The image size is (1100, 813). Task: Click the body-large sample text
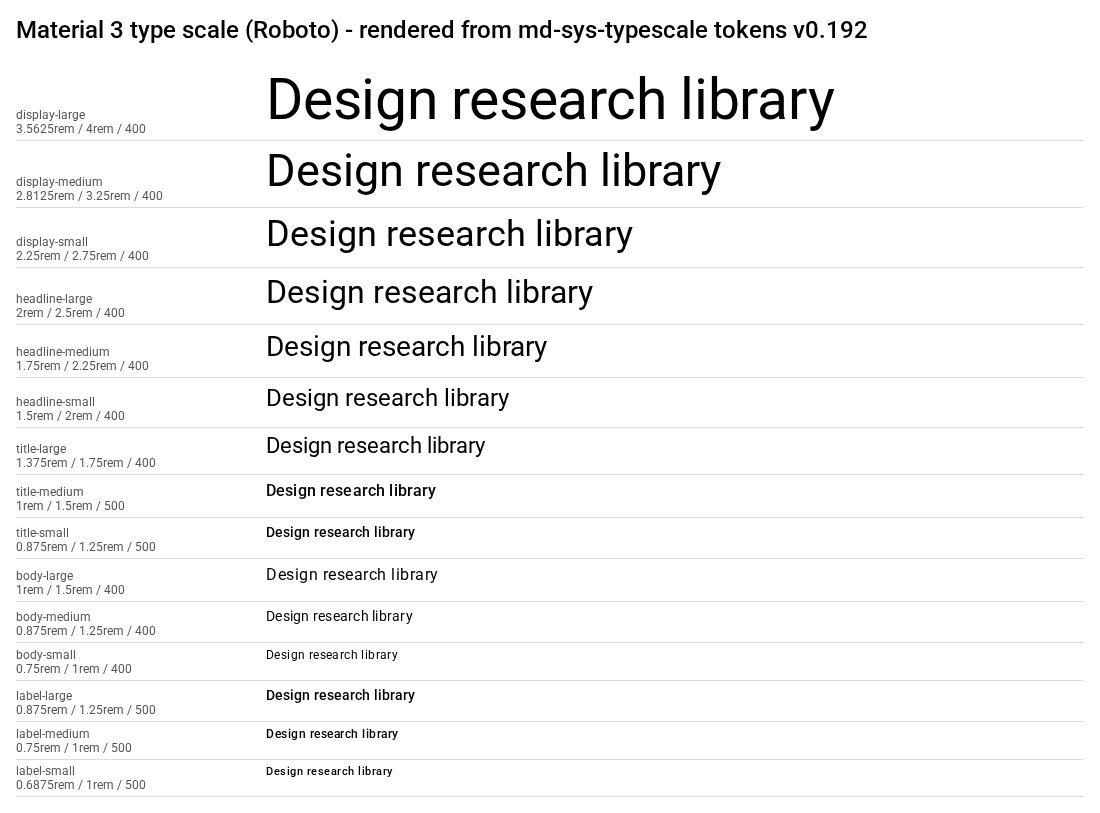(x=351, y=575)
